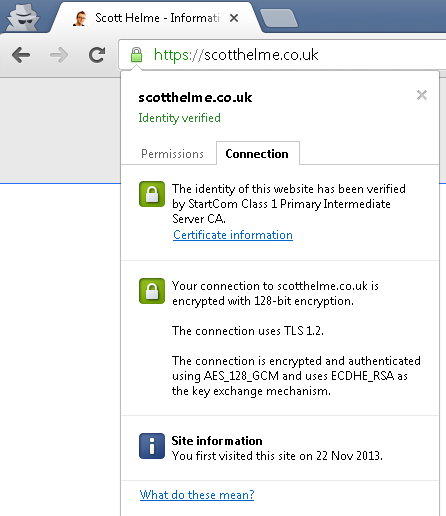Screen dimensions: 446x516
Task: Open the What do these mean? link
Action: coord(197,495)
